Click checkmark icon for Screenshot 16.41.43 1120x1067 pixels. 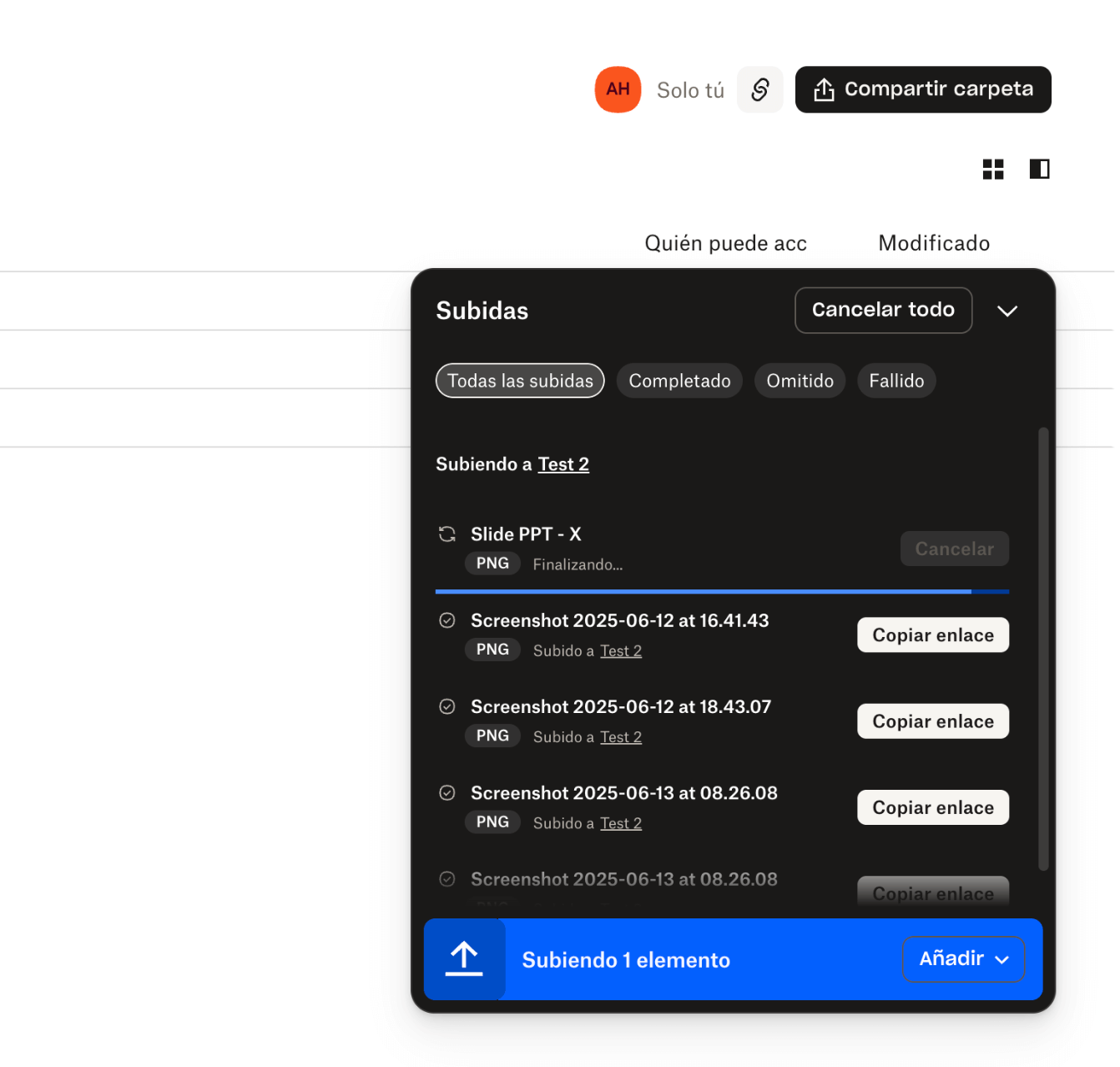pos(447,620)
